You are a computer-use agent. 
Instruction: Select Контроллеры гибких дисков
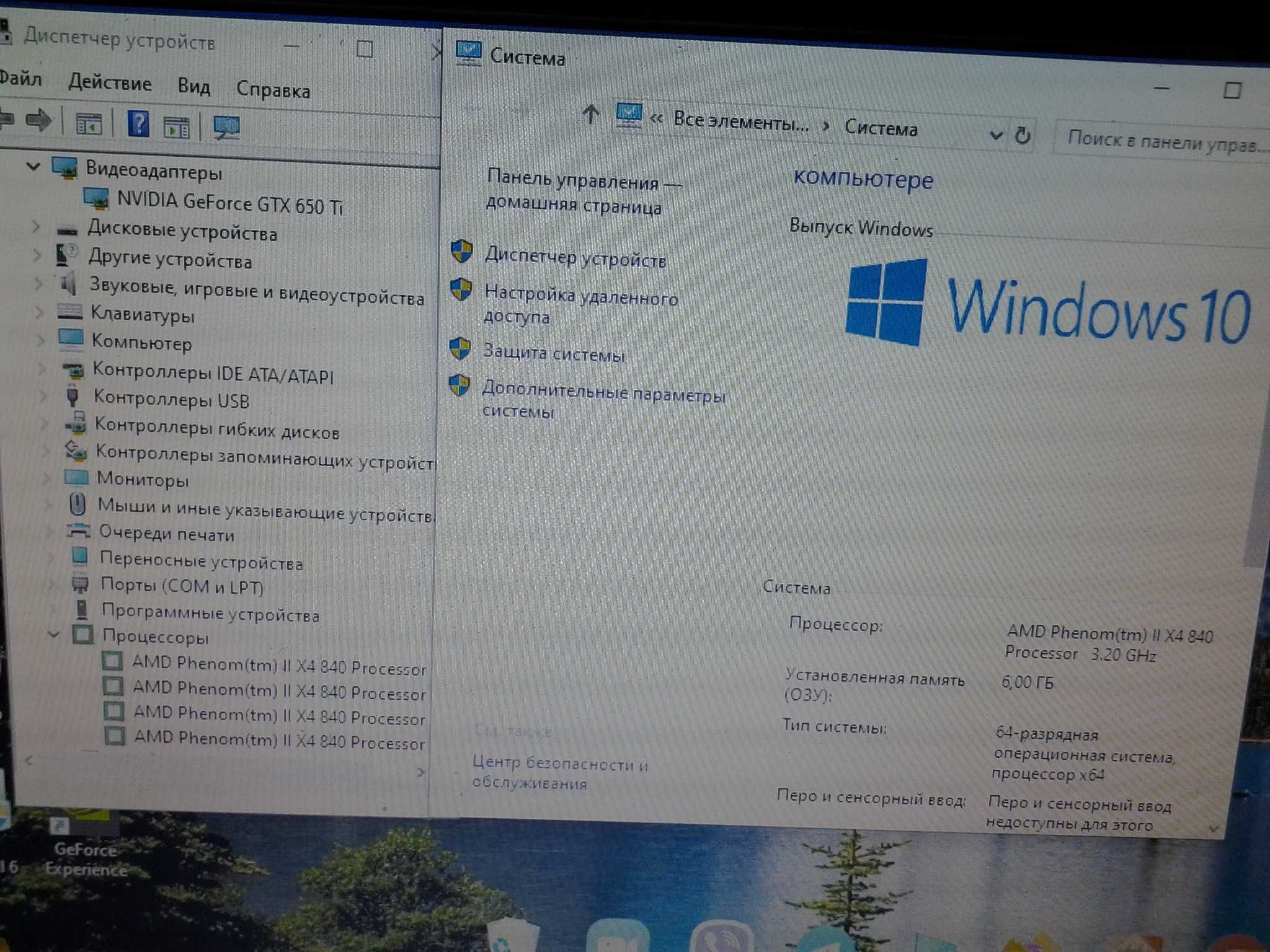click(217, 428)
